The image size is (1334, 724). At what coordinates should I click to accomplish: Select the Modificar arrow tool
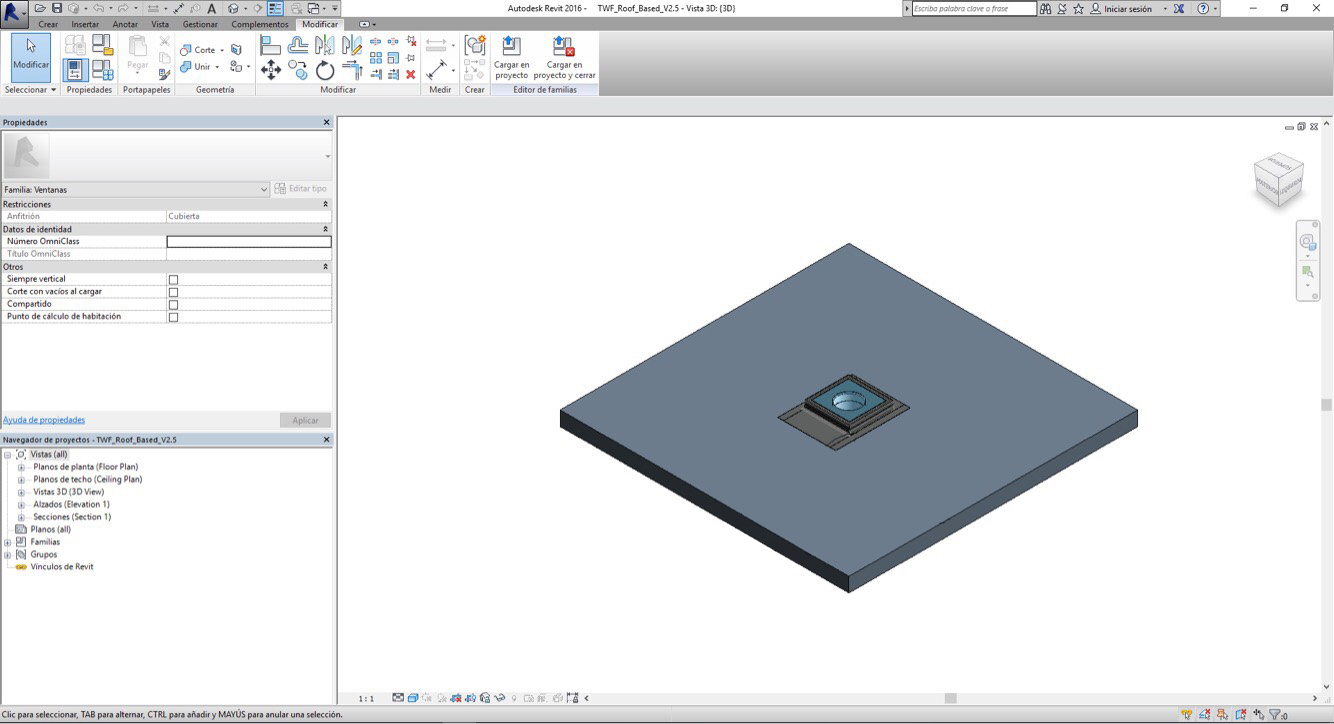pyautogui.click(x=29, y=55)
